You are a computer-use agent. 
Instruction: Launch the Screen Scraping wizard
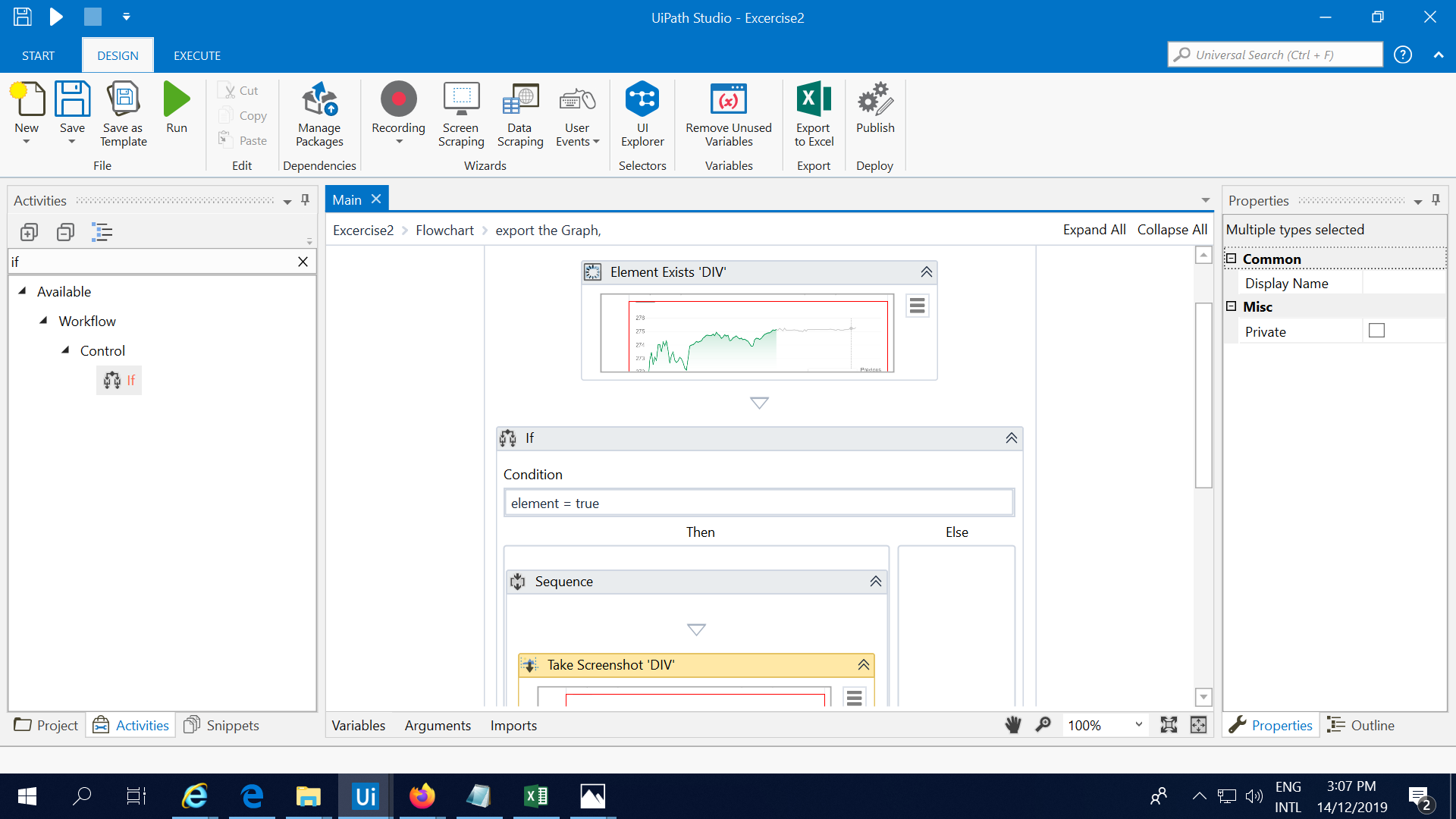pyautogui.click(x=460, y=114)
